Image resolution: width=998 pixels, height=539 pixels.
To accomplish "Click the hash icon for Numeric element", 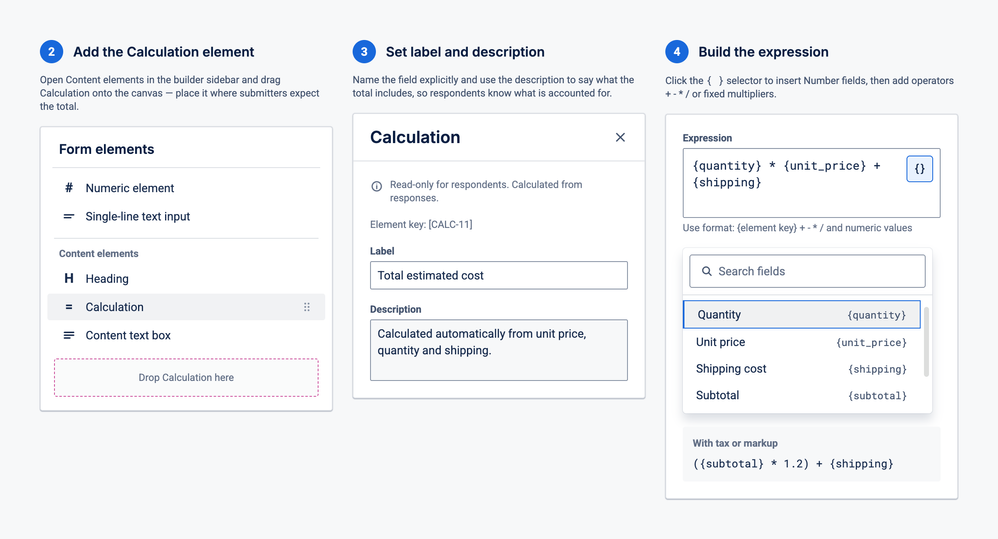I will coord(69,188).
